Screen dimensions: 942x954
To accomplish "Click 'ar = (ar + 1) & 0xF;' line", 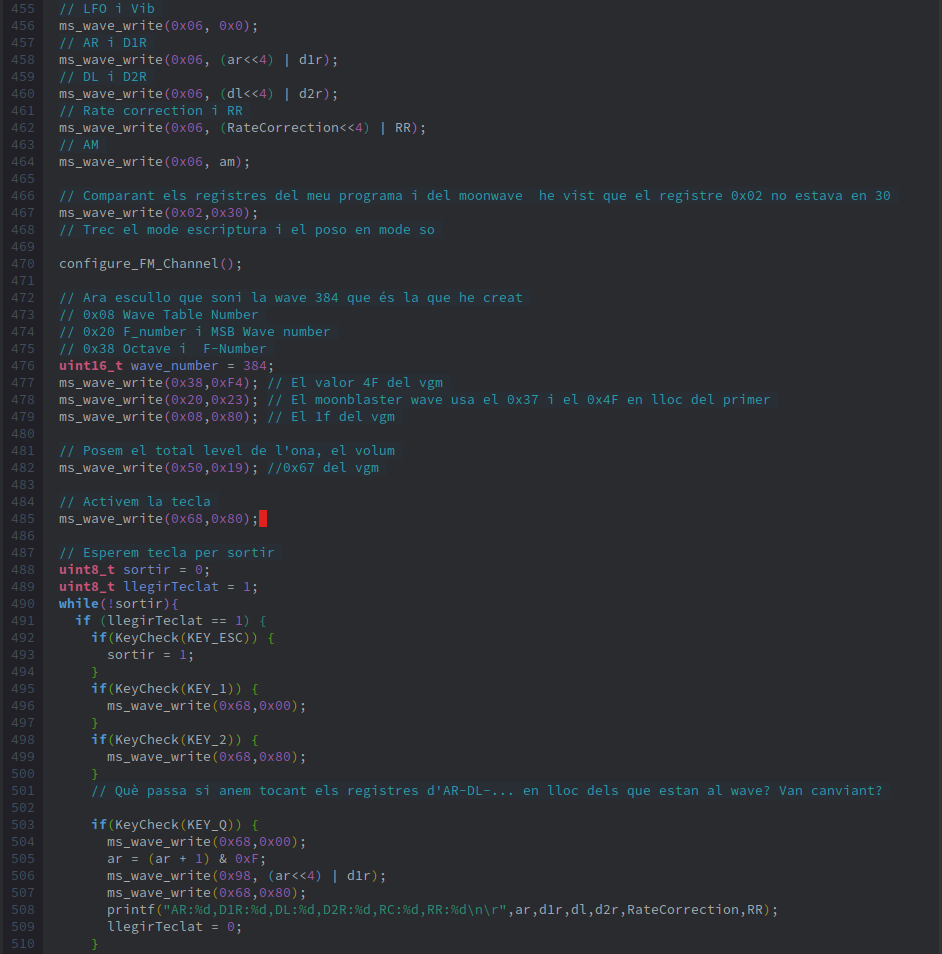I will tap(187, 860).
